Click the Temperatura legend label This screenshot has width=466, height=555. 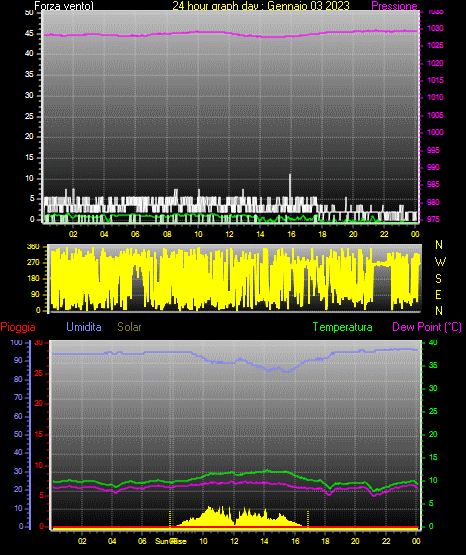[343, 327]
